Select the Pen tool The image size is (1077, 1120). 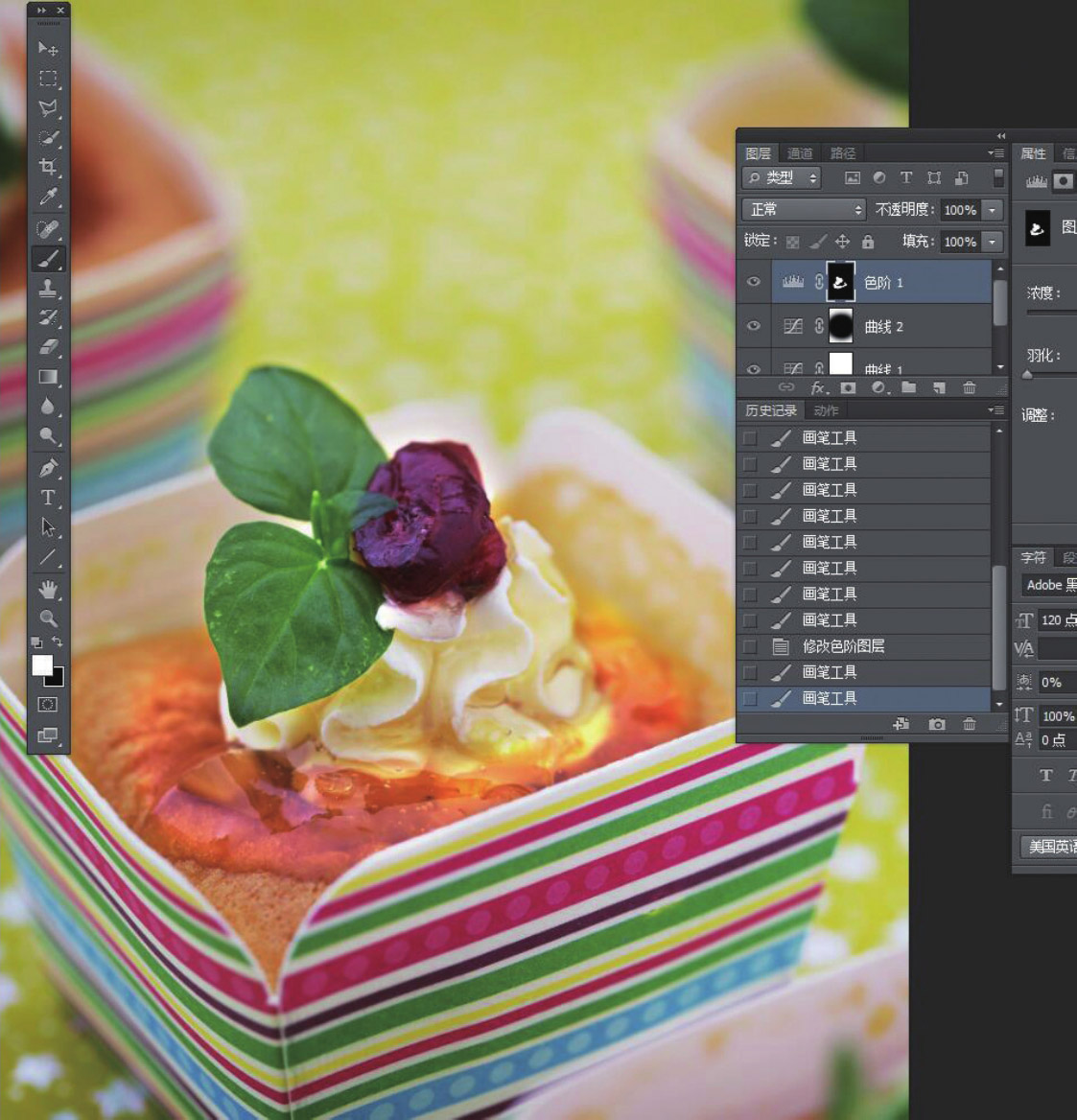coord(48,468)
